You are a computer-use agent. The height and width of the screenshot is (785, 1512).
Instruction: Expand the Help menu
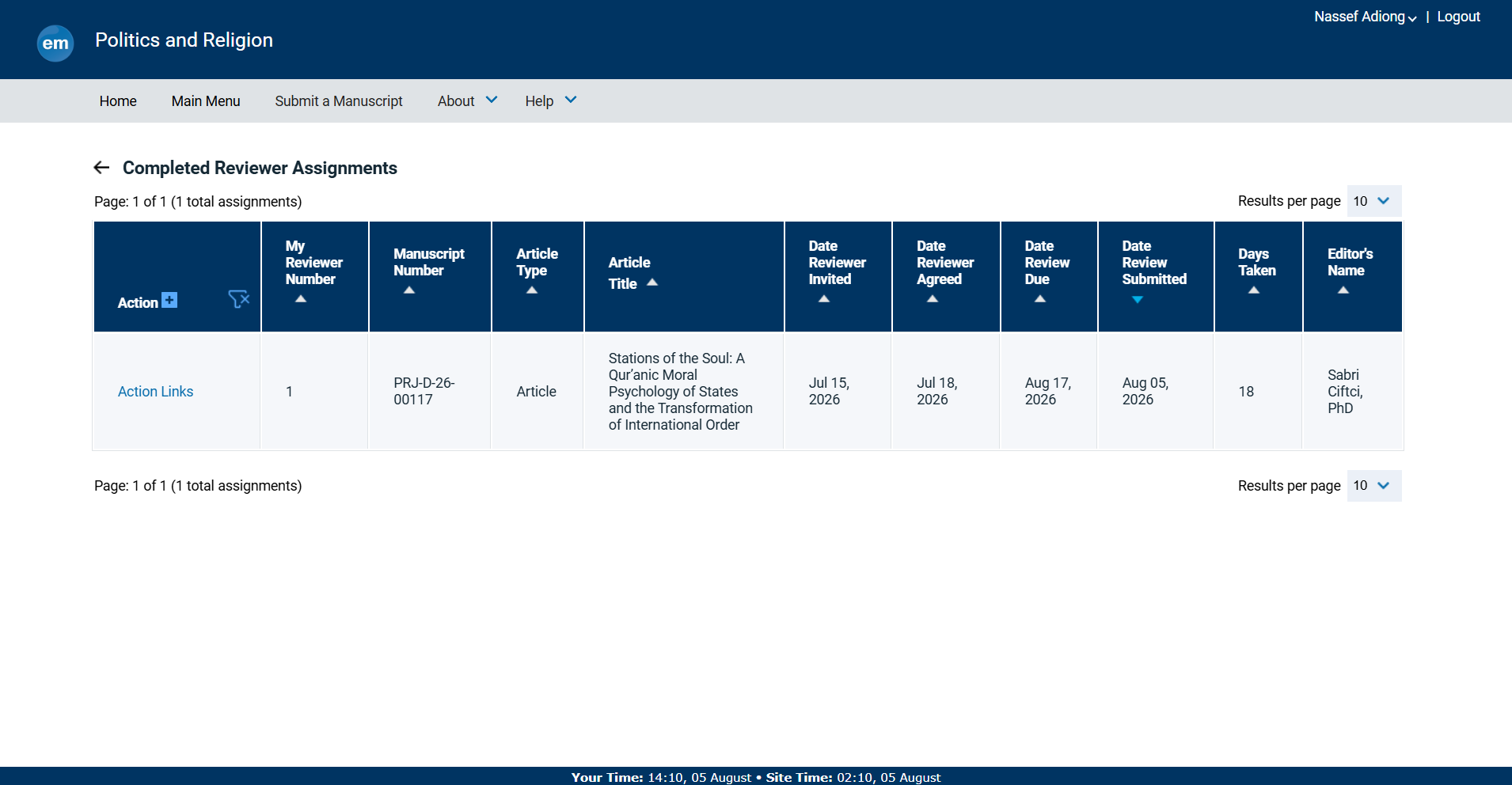[x=550, y=100]
